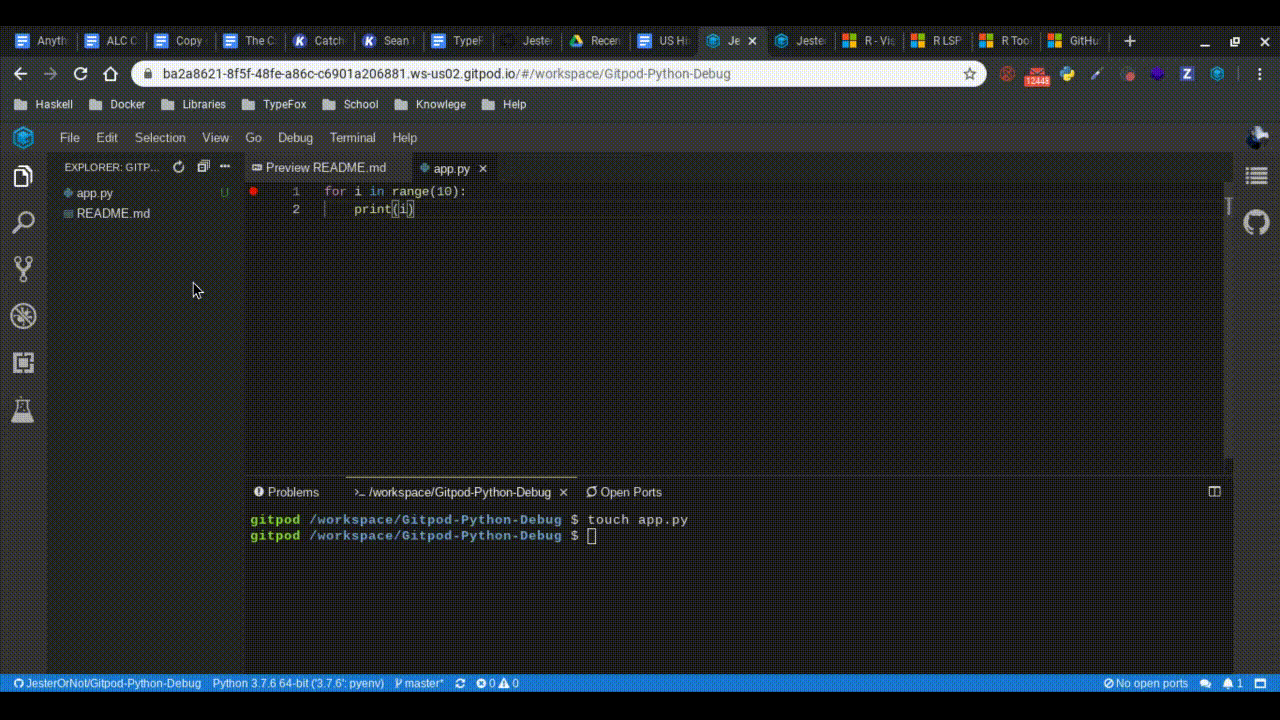Screen dimensions: 1280x720
Task: Open the GitHub panel on the right edge
Action: pyautogui.click(x=1256, y=222)
